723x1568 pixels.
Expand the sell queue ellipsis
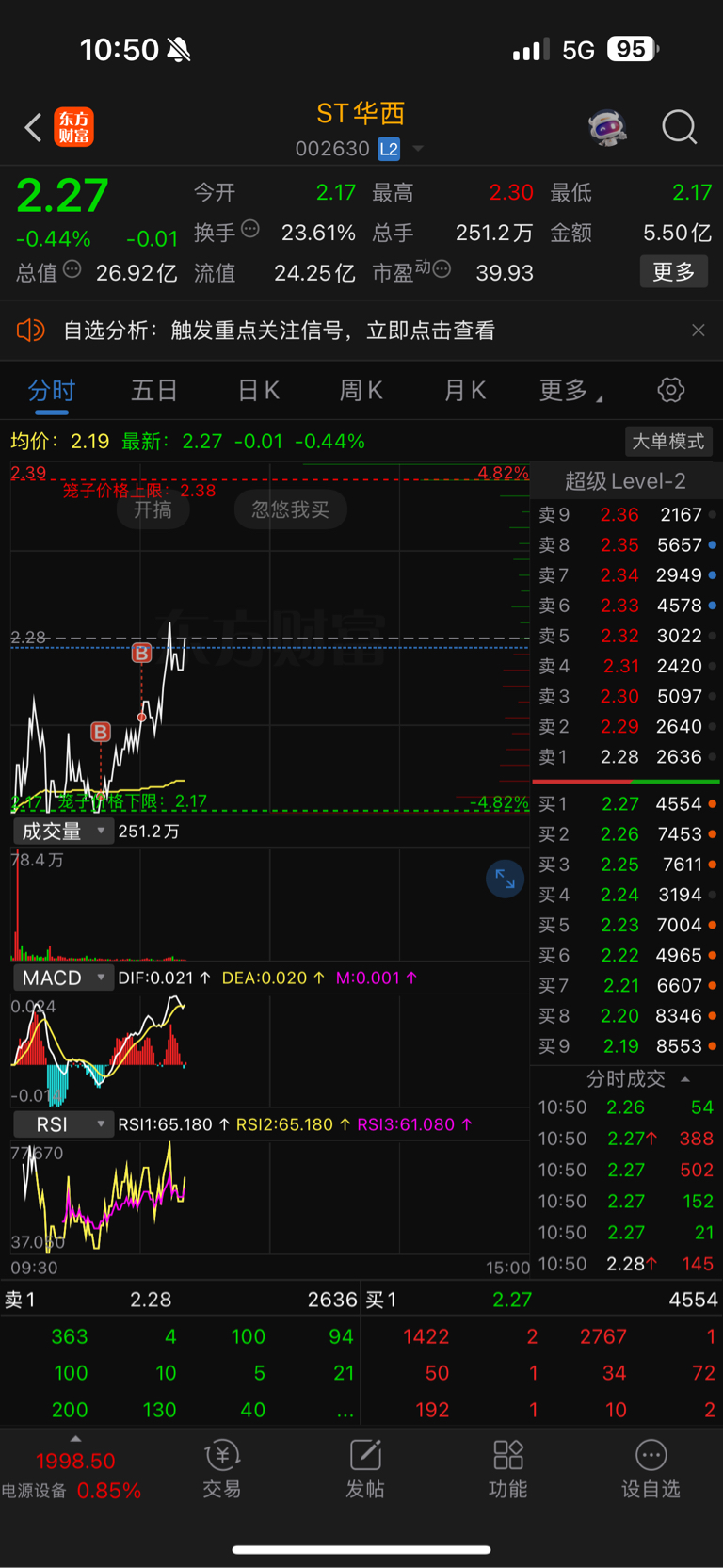345,1411
